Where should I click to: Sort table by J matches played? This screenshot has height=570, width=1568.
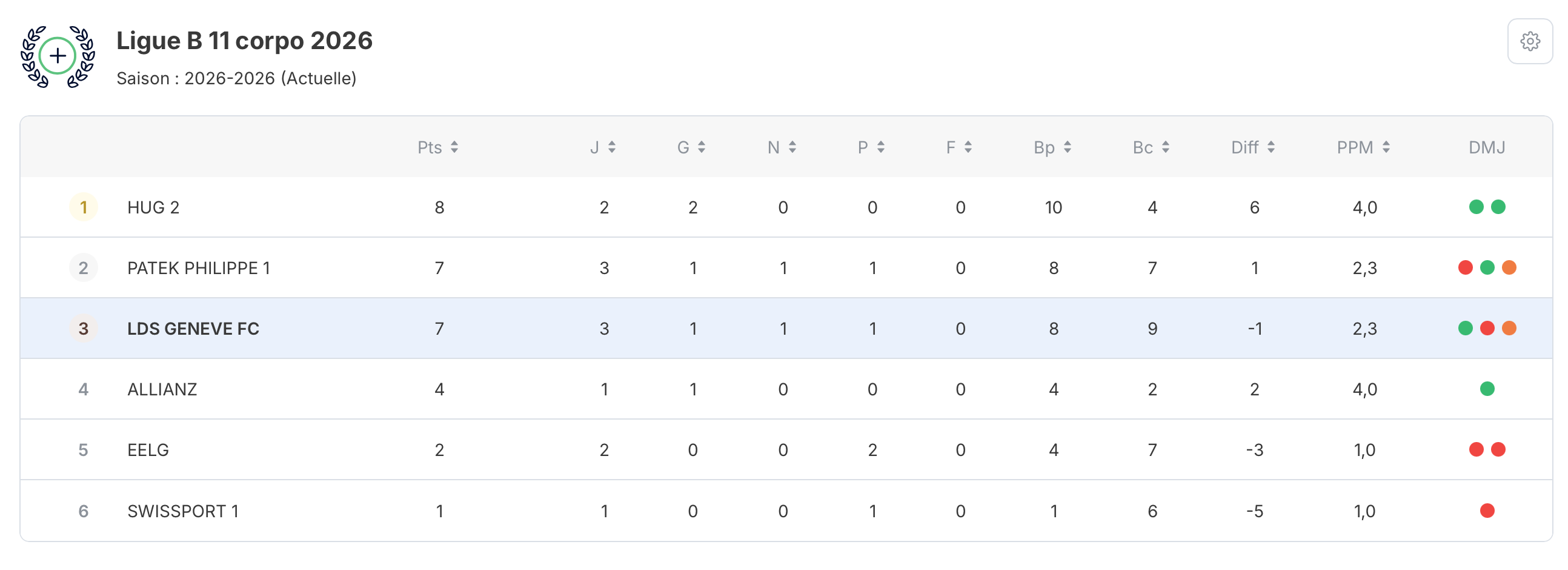[603, 147]
